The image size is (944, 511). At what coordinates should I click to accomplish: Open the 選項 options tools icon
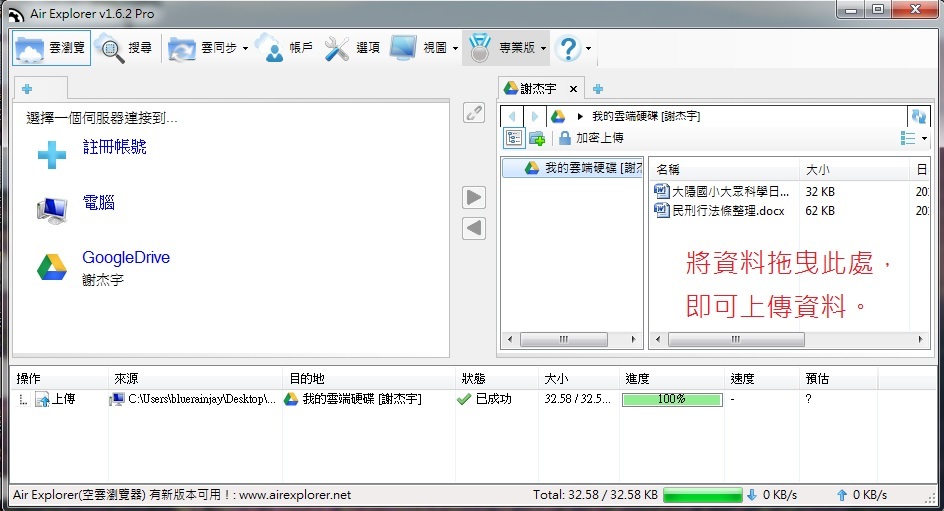[337, 48]
